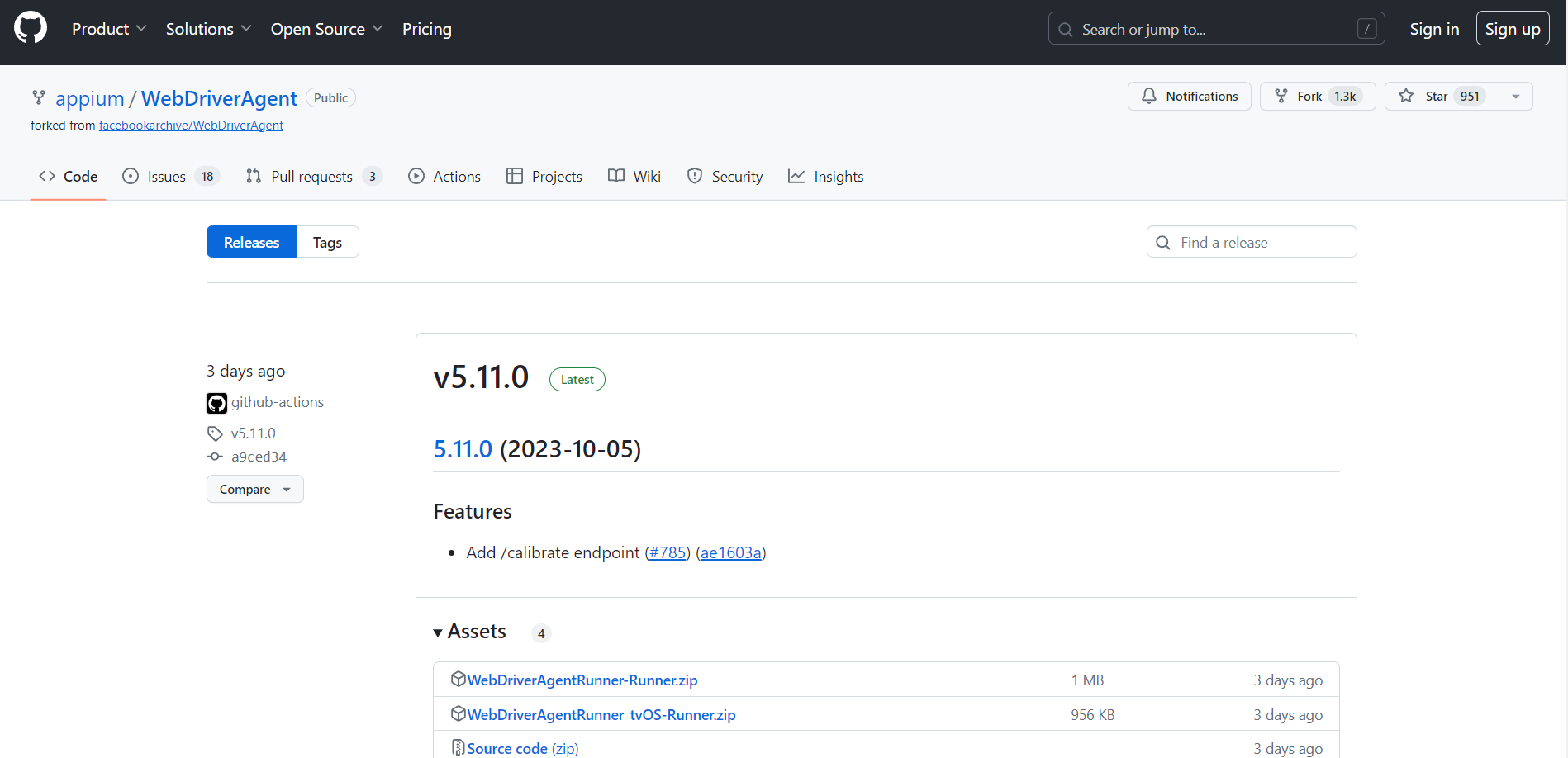1568x758 pixels.
Task: Click the commit icon beside a9ced34
Action: tap(215, 457)
